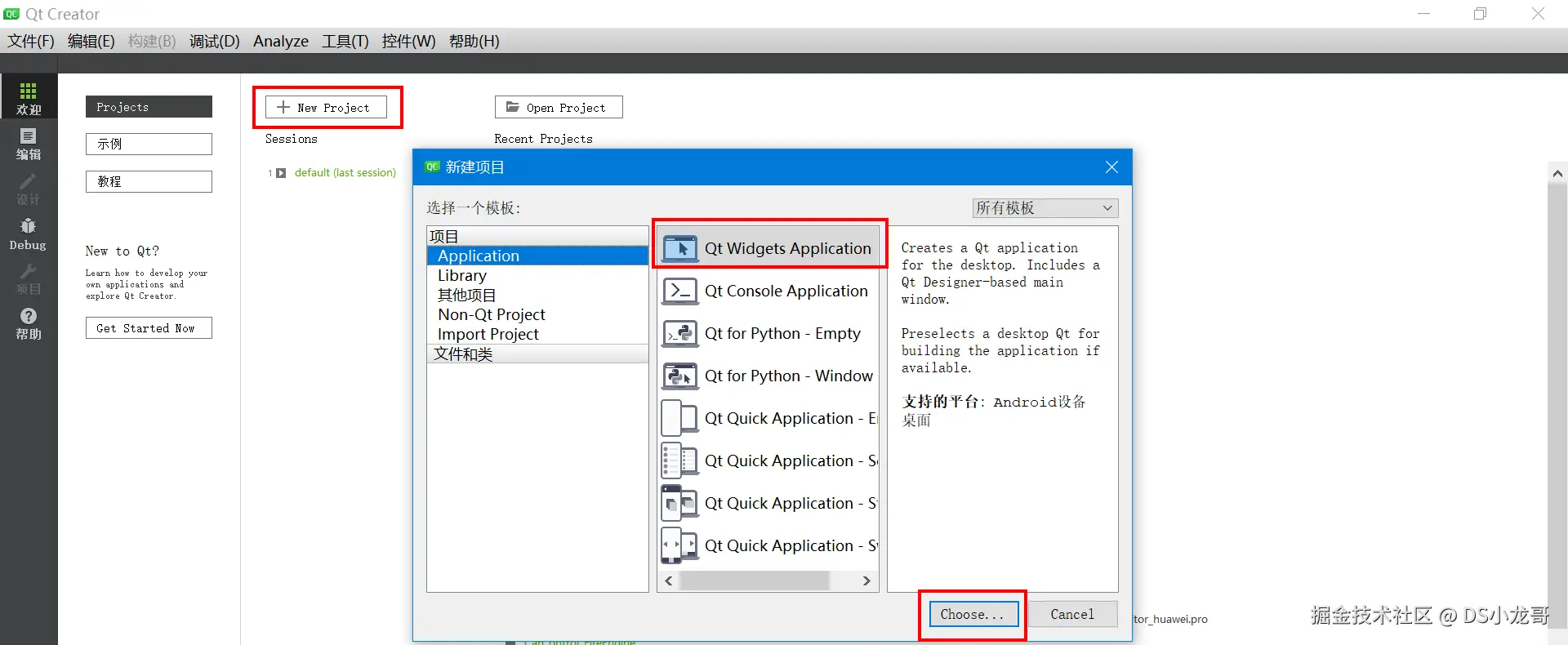1568x645 pixels.
Task: Open the Help mode icon
Action: tap(29, 324)
